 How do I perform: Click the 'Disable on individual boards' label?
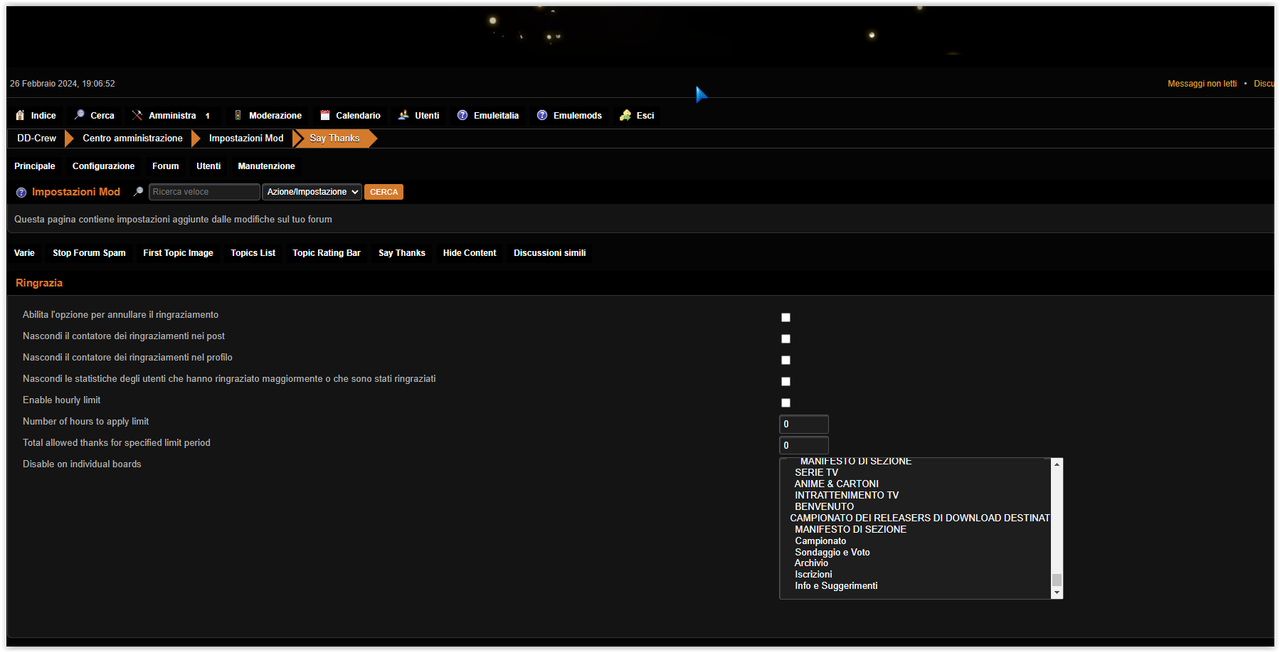tap(82, 464)
